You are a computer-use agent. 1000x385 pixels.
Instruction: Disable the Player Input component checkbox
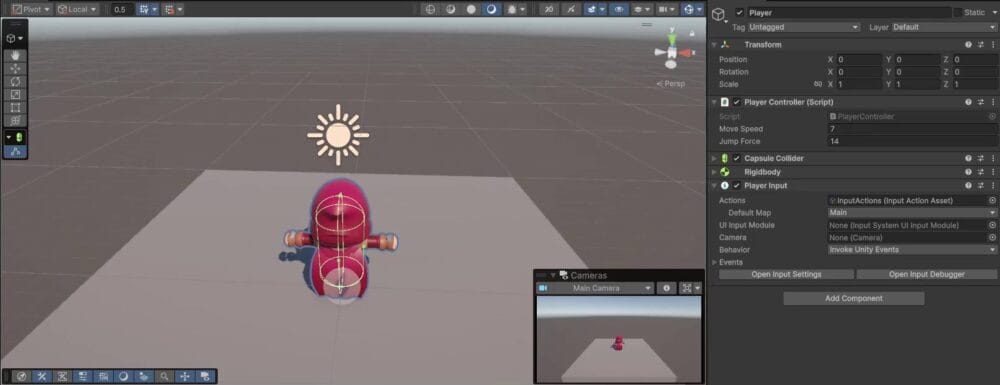[x=737, y=186]
